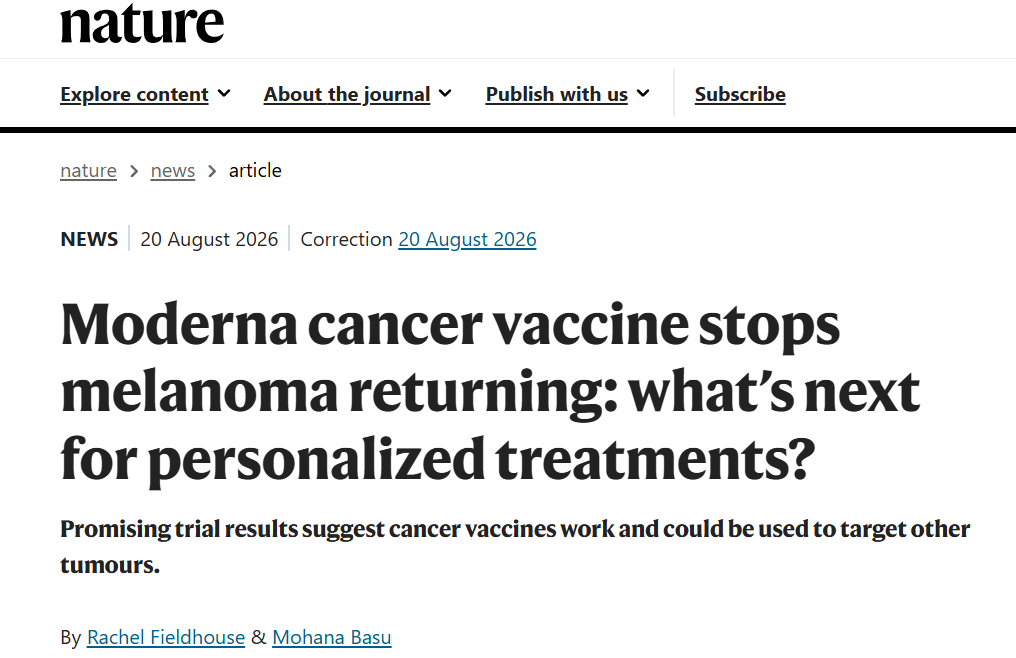This screenshot has height=658, width=1016.
Task: Expand the chevron beside About the journal
Action: tap(445, 93)
